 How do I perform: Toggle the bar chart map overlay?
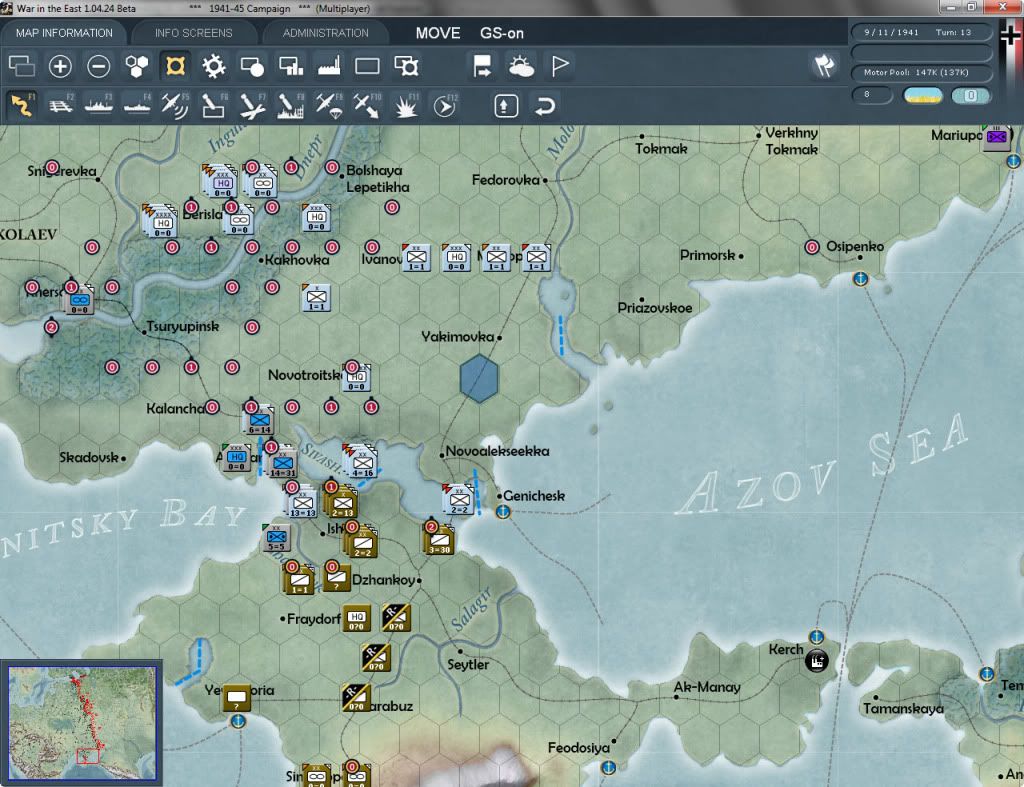pyautogui.click(x=291, y=66)
